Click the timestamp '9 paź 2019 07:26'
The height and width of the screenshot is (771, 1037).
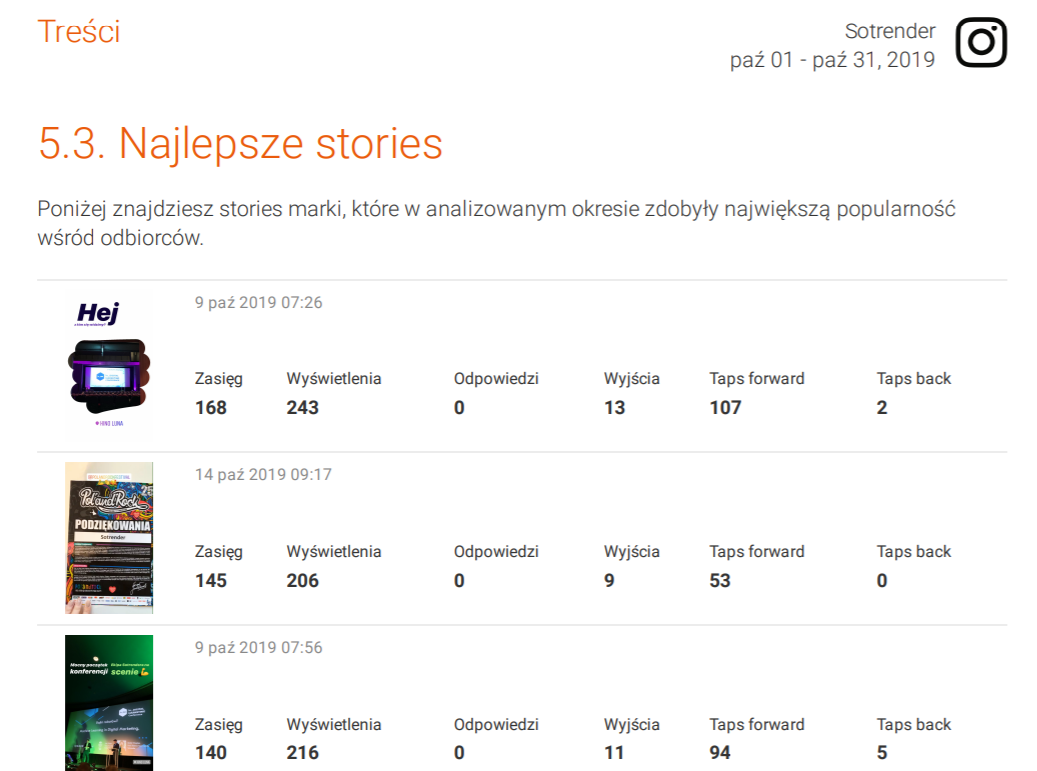tap(258, 302)
